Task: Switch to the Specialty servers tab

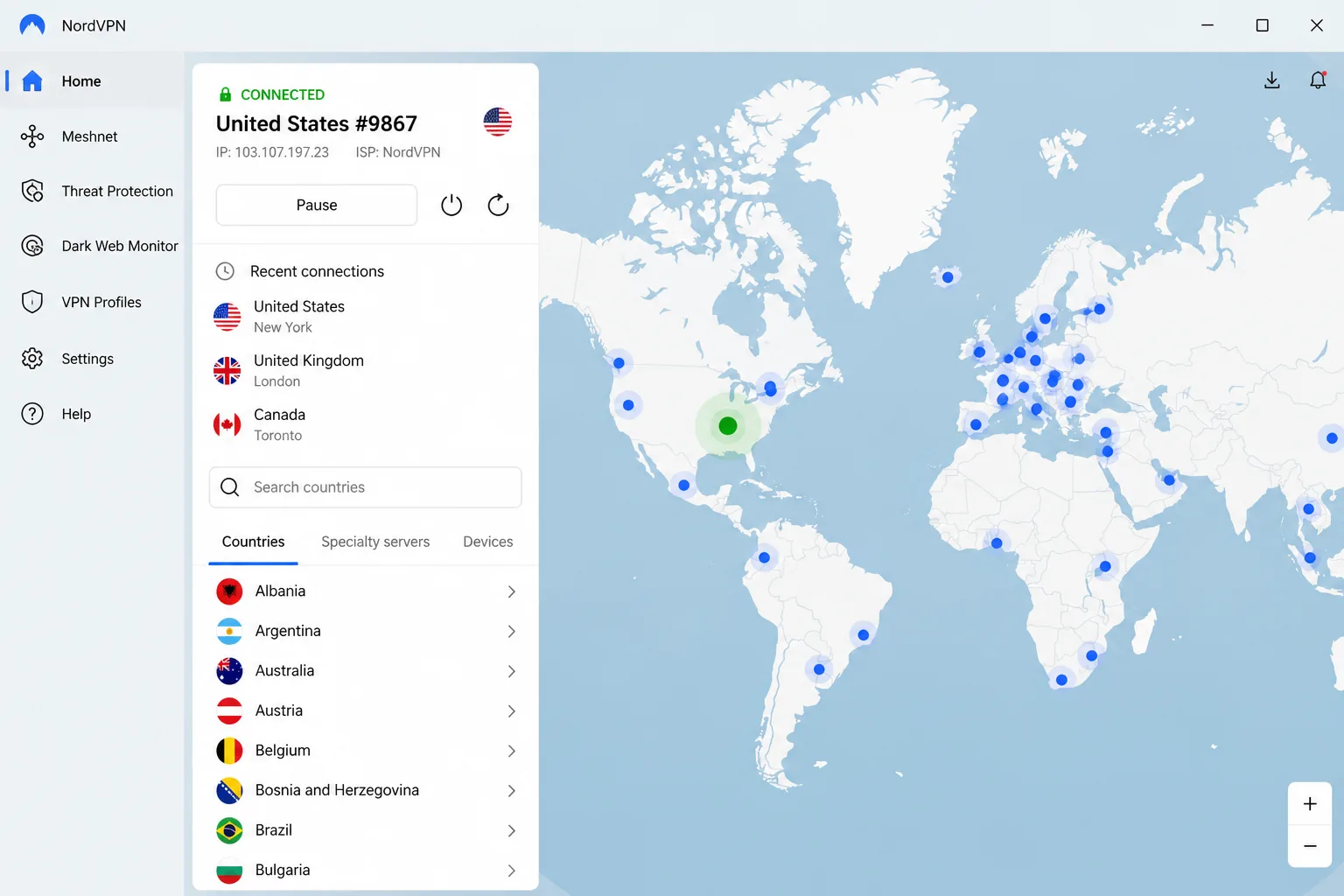Action: click(375, 542)
